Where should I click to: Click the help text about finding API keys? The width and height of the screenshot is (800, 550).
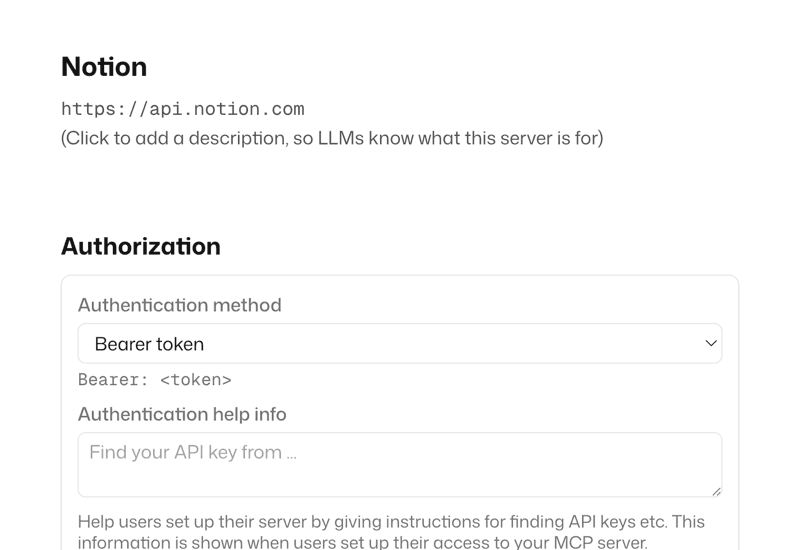coord(391,522)
